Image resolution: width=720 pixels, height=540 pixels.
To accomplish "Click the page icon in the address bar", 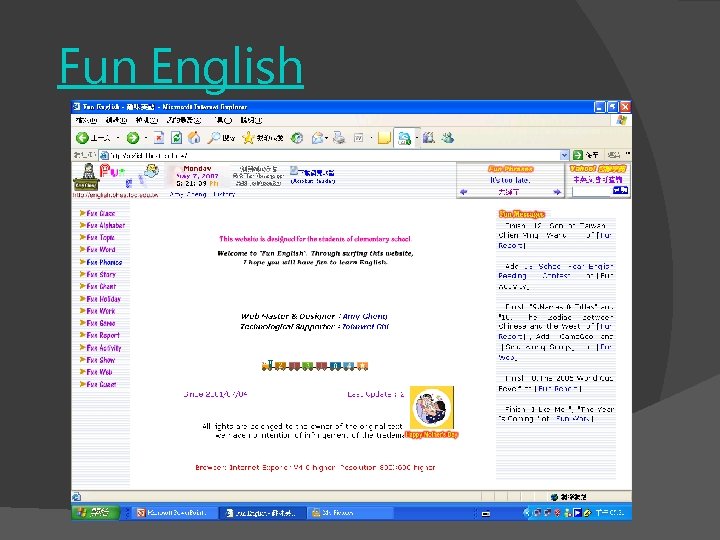I will click(104, 155).
